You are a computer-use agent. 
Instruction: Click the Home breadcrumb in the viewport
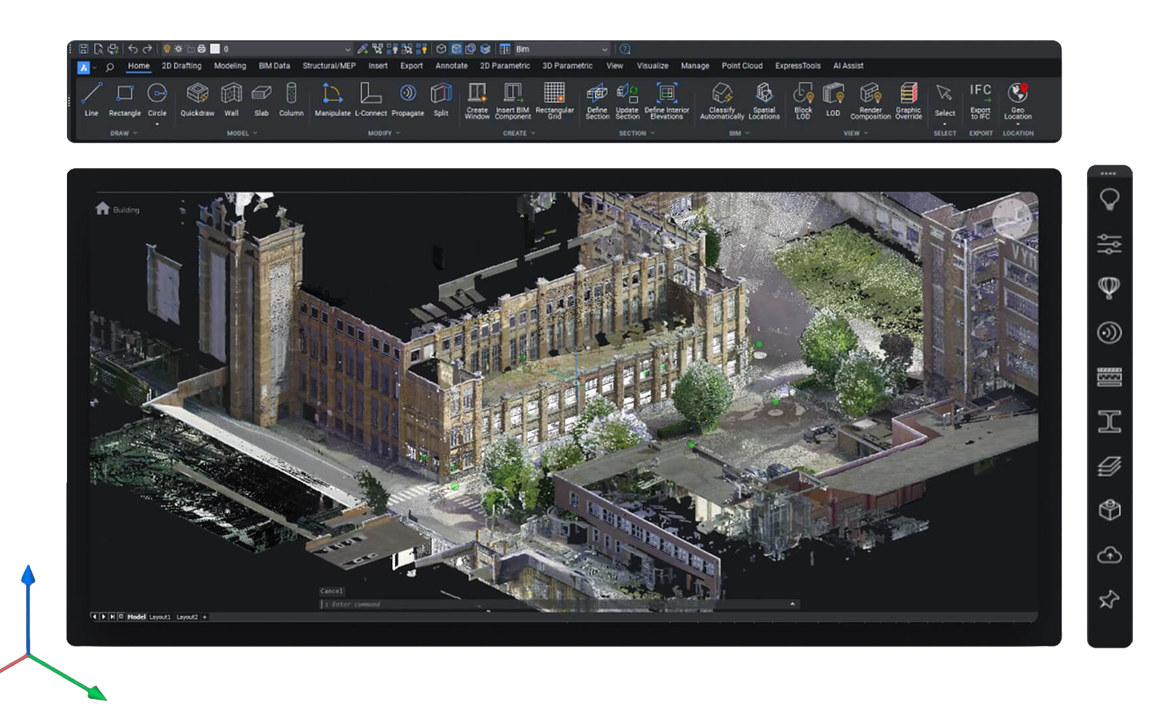101,208
